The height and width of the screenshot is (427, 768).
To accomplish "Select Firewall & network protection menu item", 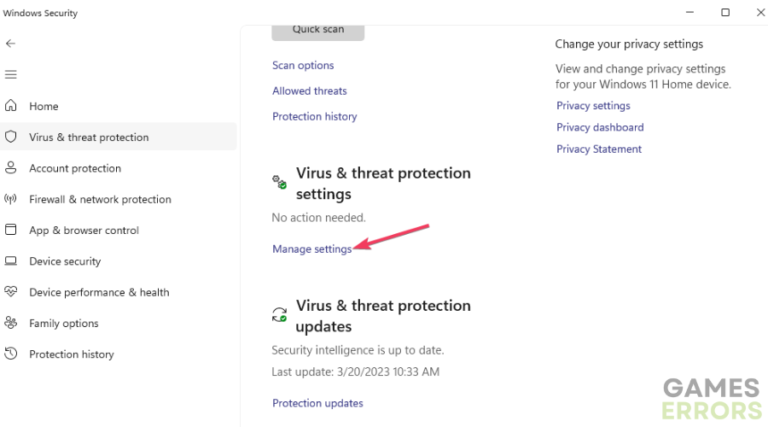I will pos(100,199).
